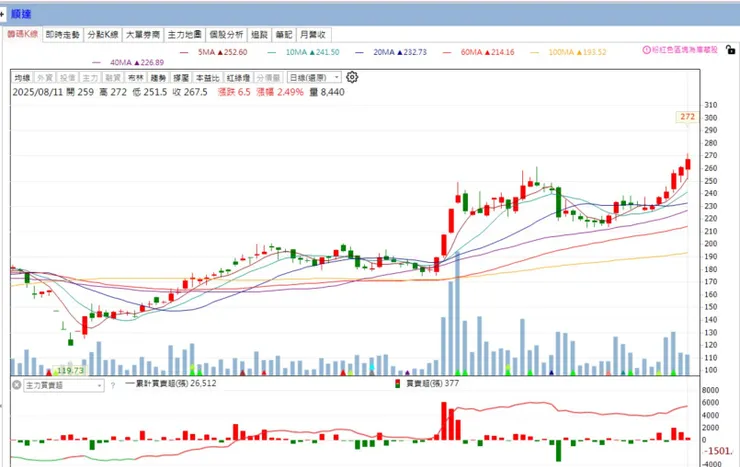Click the plus icon beside 順達 title

point(2,14)
